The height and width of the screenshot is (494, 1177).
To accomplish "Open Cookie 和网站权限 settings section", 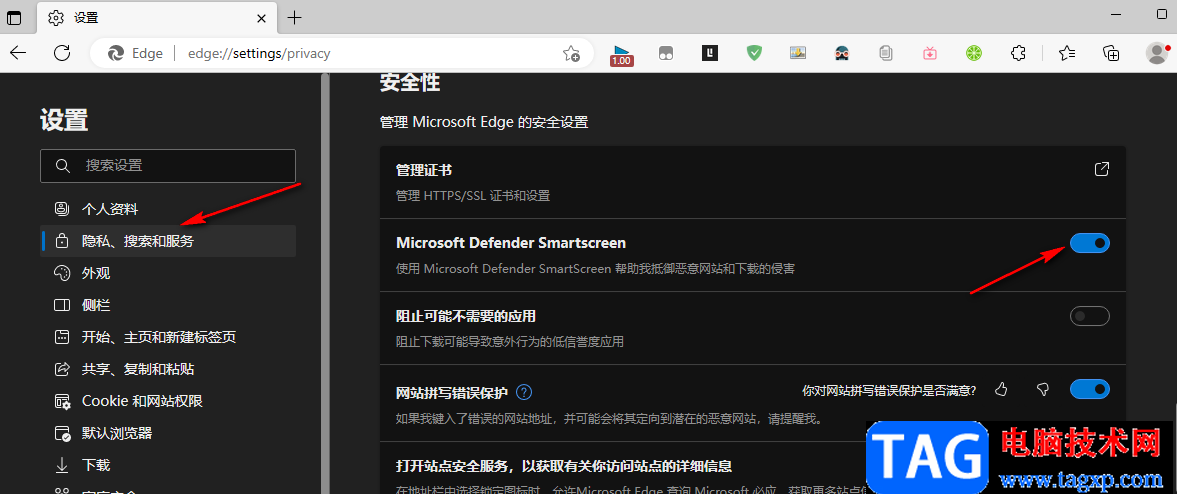I will [142, 401].
